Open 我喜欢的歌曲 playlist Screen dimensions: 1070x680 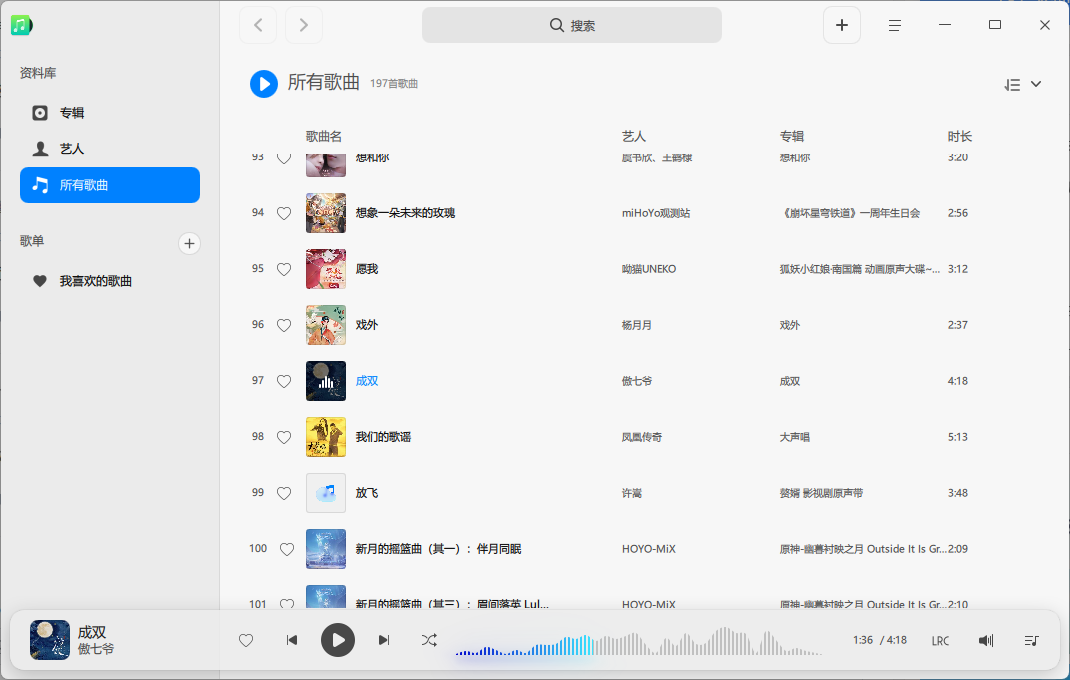click(110, 281)
